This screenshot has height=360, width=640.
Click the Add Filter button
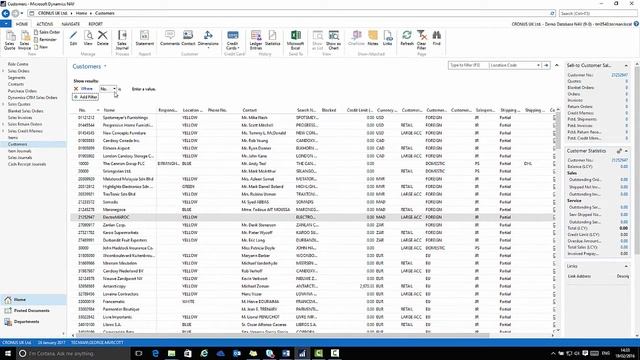pos(85,97)
